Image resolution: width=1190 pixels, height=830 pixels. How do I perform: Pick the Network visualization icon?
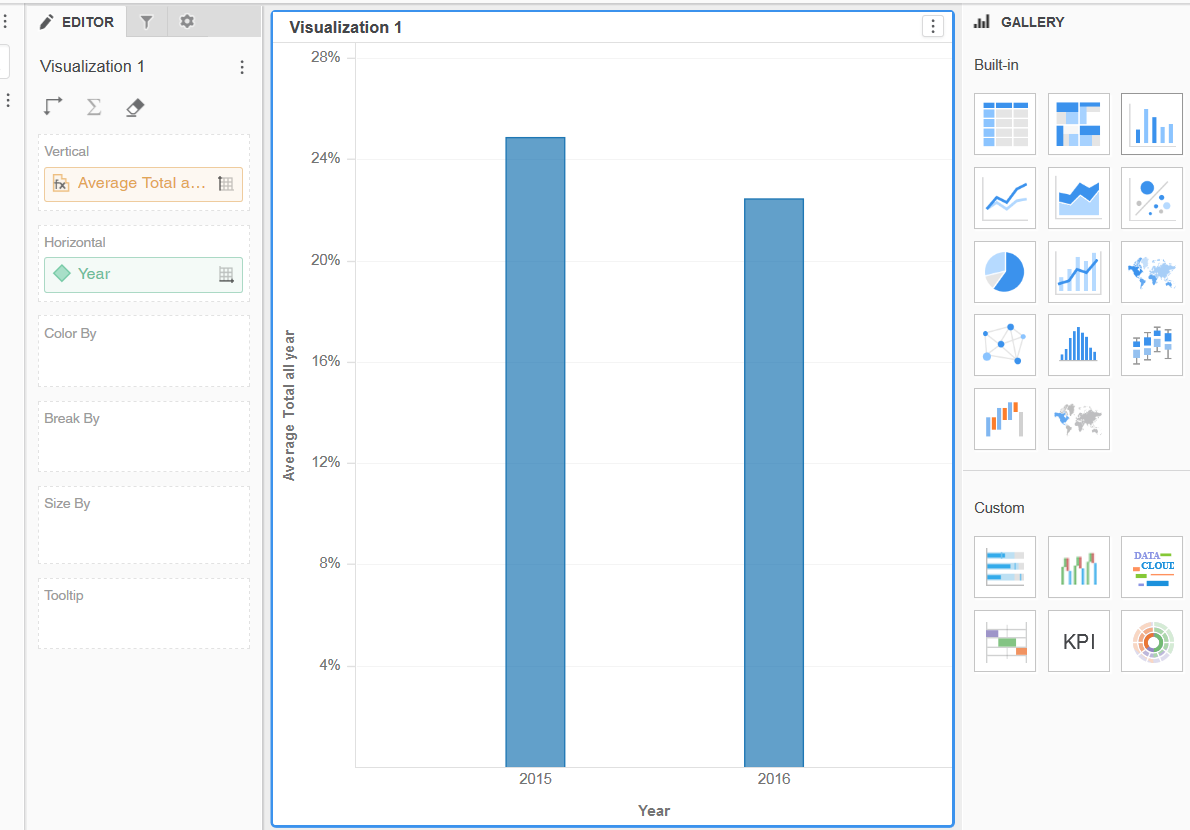[x=1005, y=345]
